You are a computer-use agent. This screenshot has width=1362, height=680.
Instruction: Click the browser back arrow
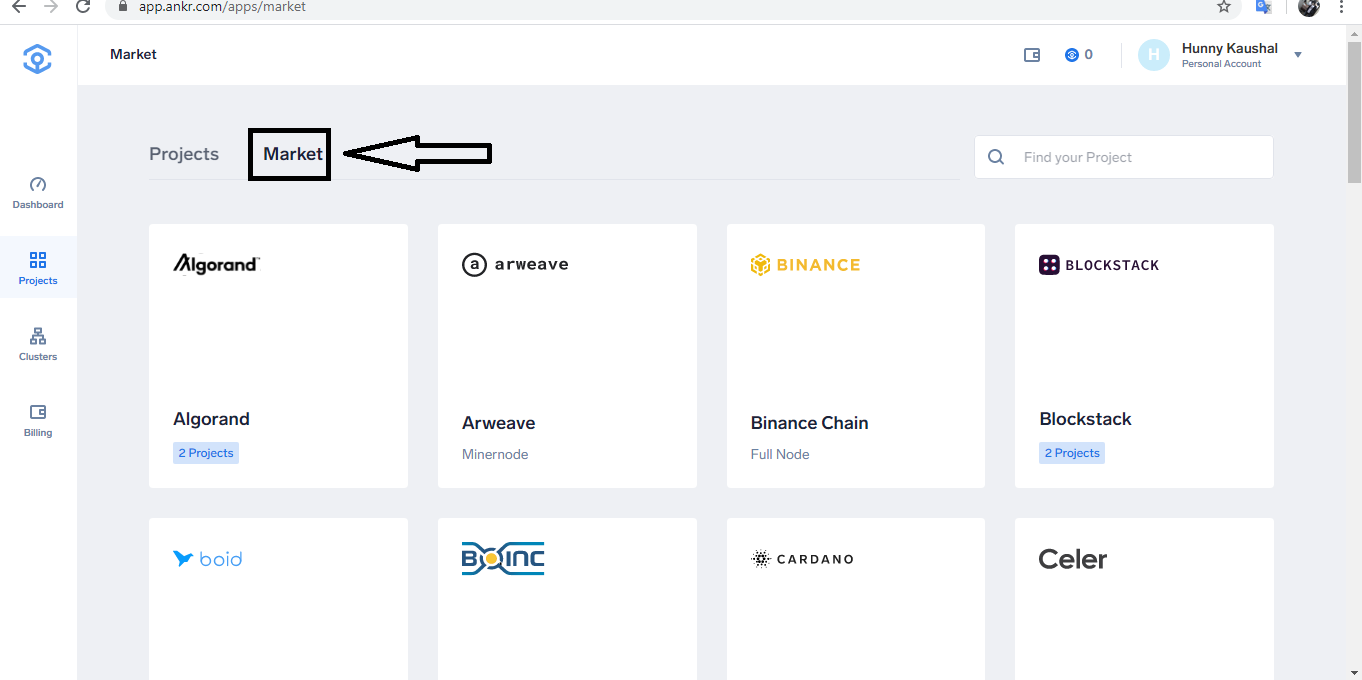(x=18, y=6)
